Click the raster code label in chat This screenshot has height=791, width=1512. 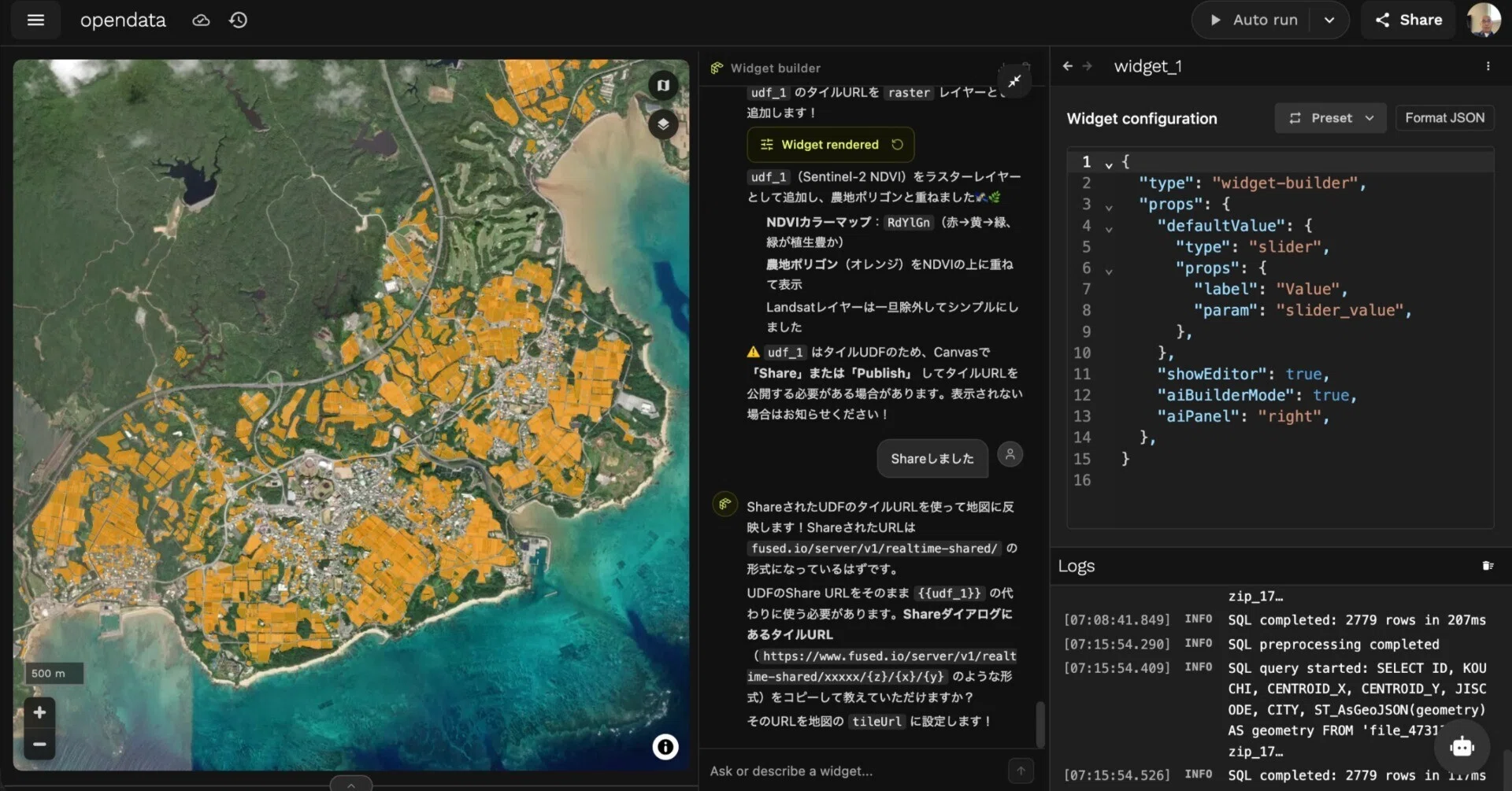[x=909, y=93]
